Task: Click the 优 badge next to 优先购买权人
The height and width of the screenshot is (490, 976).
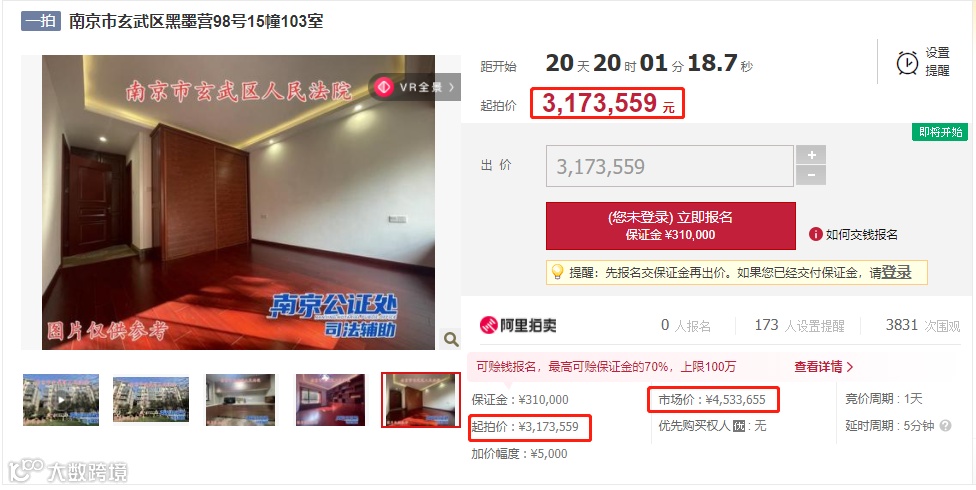Action: (739, 426)
